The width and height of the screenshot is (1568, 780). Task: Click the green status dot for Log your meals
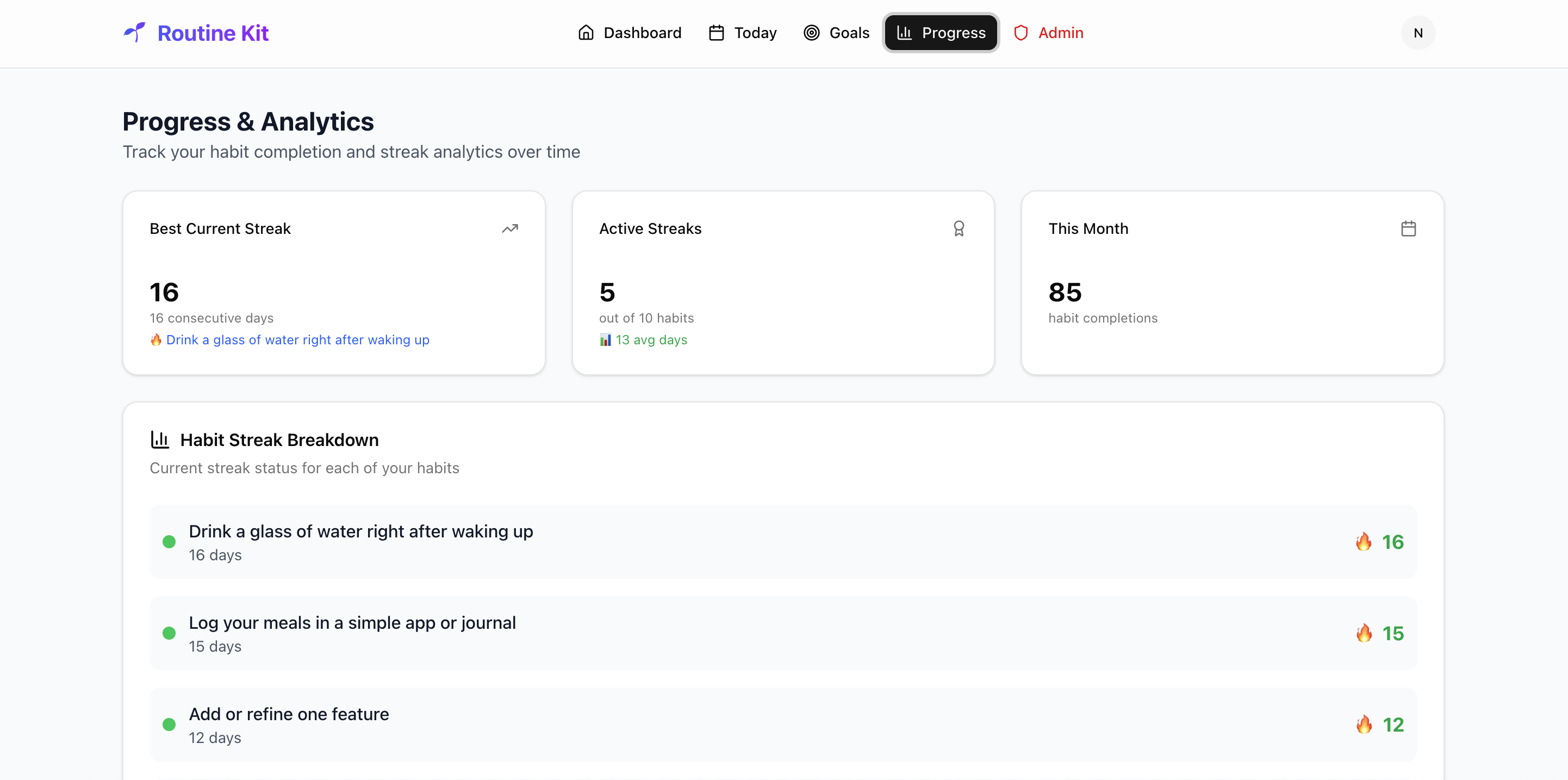[x=169, y=633]
